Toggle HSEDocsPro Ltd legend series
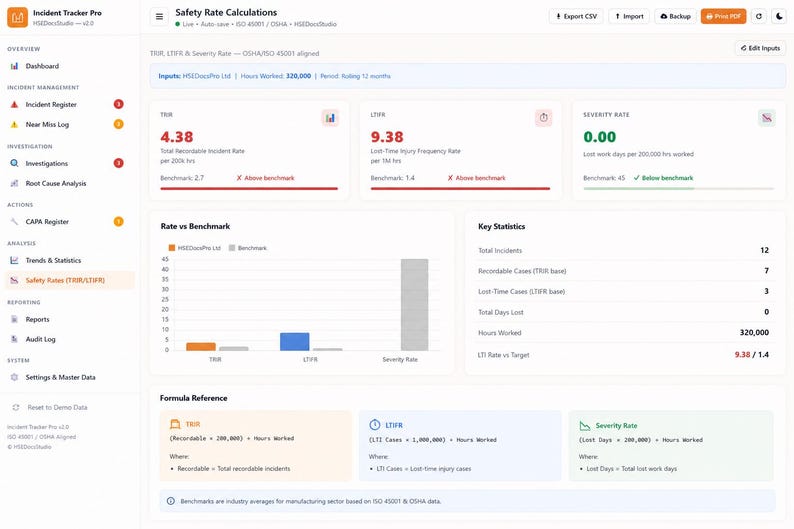This screenshot has width=794, height=529. 194,248
